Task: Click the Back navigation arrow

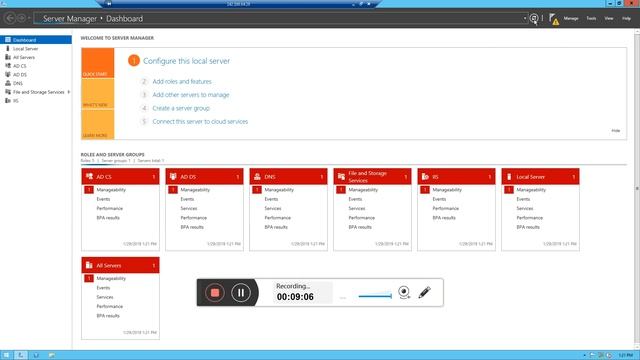Action: (x=10, y=18)
